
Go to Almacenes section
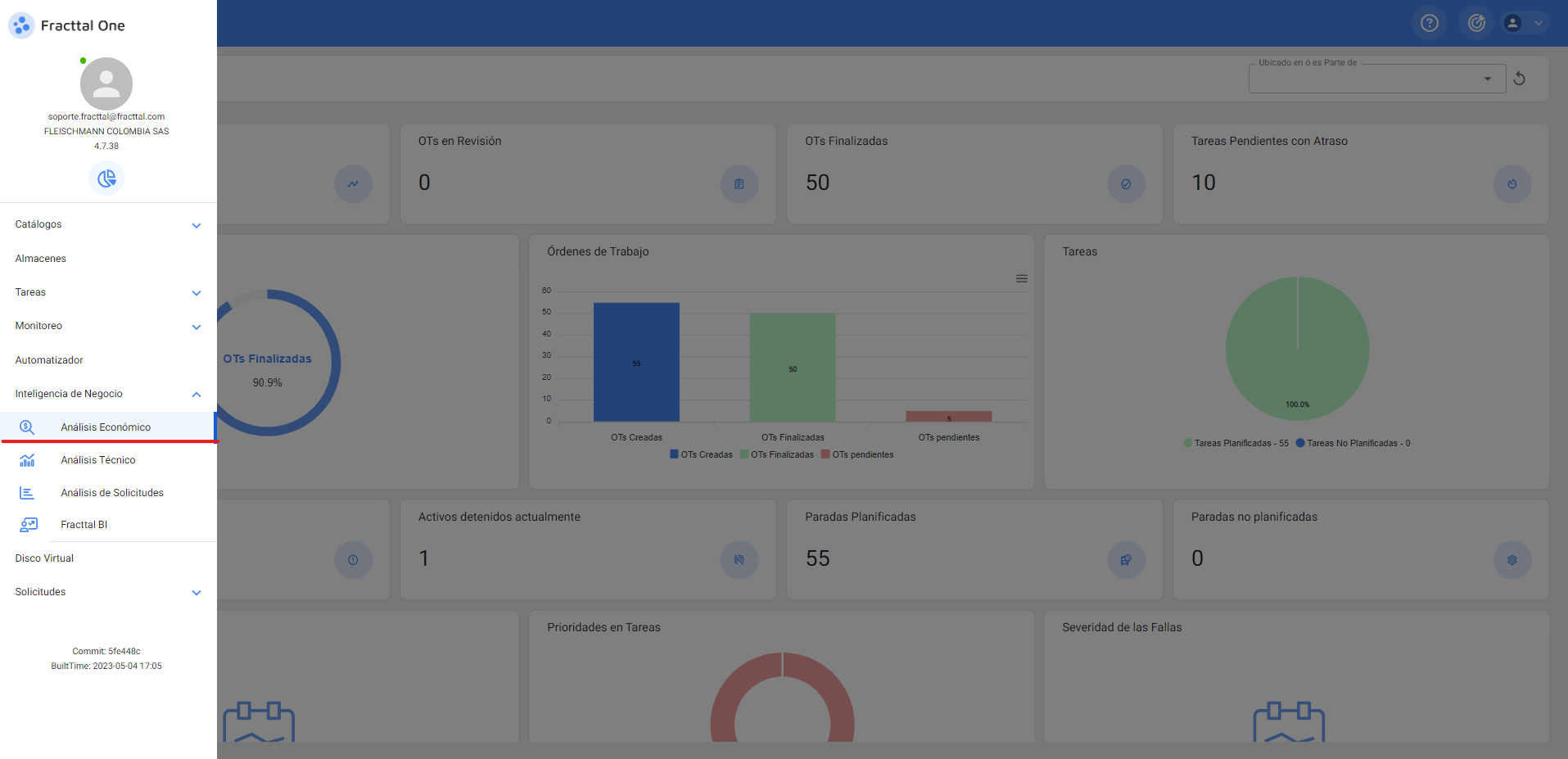point(41,259)
